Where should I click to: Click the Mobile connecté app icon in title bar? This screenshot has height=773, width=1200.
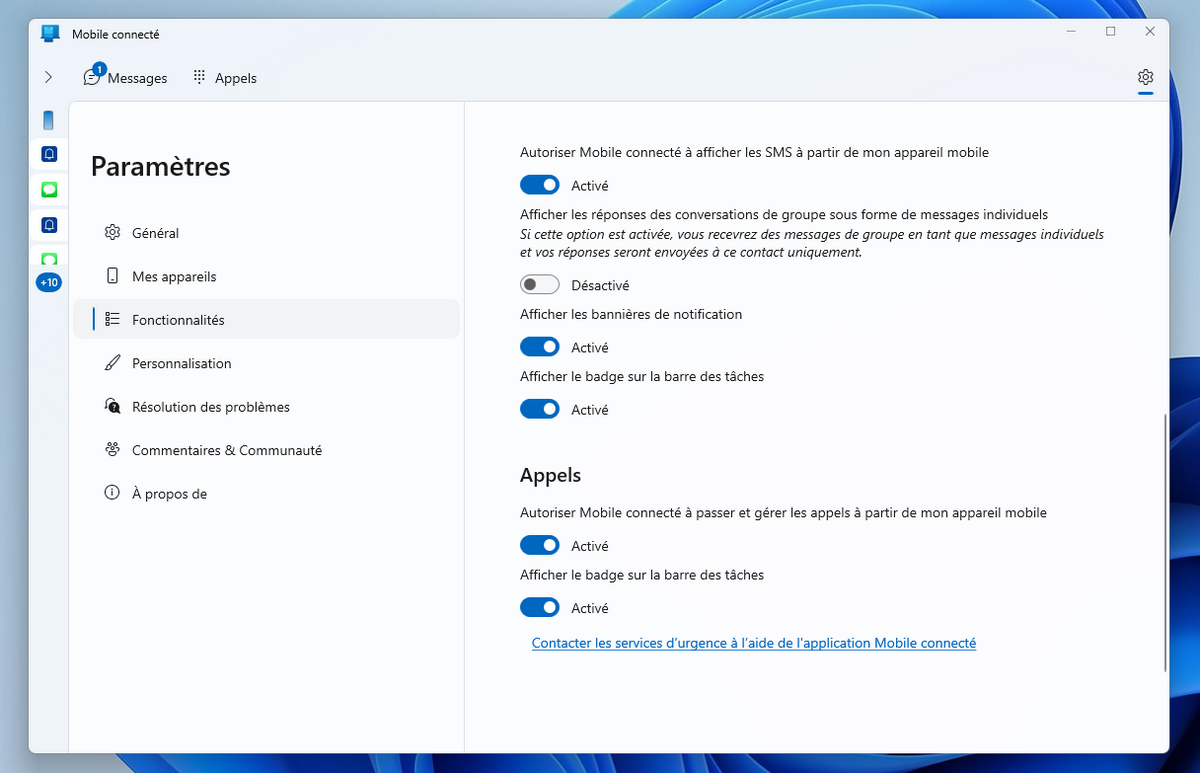pos(50,33)
